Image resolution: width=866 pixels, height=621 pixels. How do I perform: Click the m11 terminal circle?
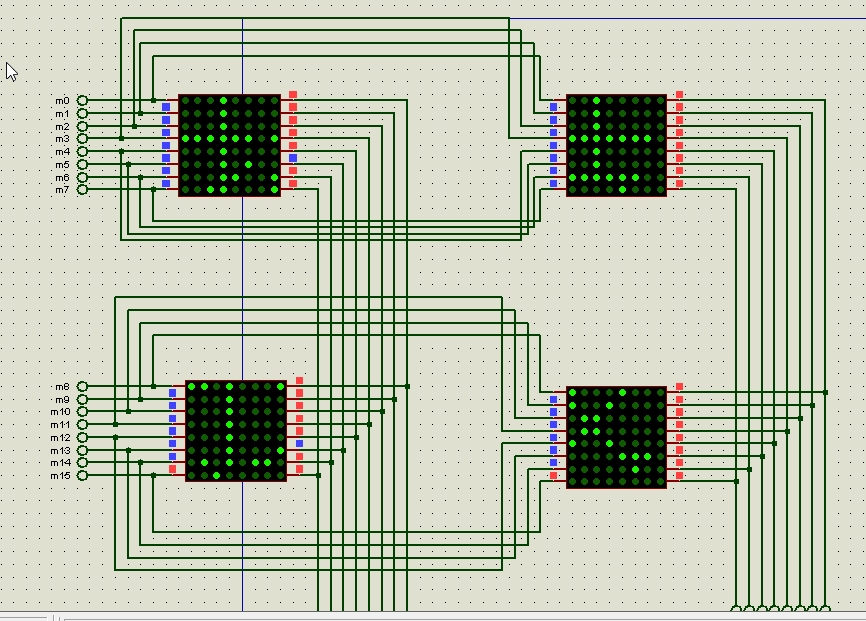click(82, 425)
